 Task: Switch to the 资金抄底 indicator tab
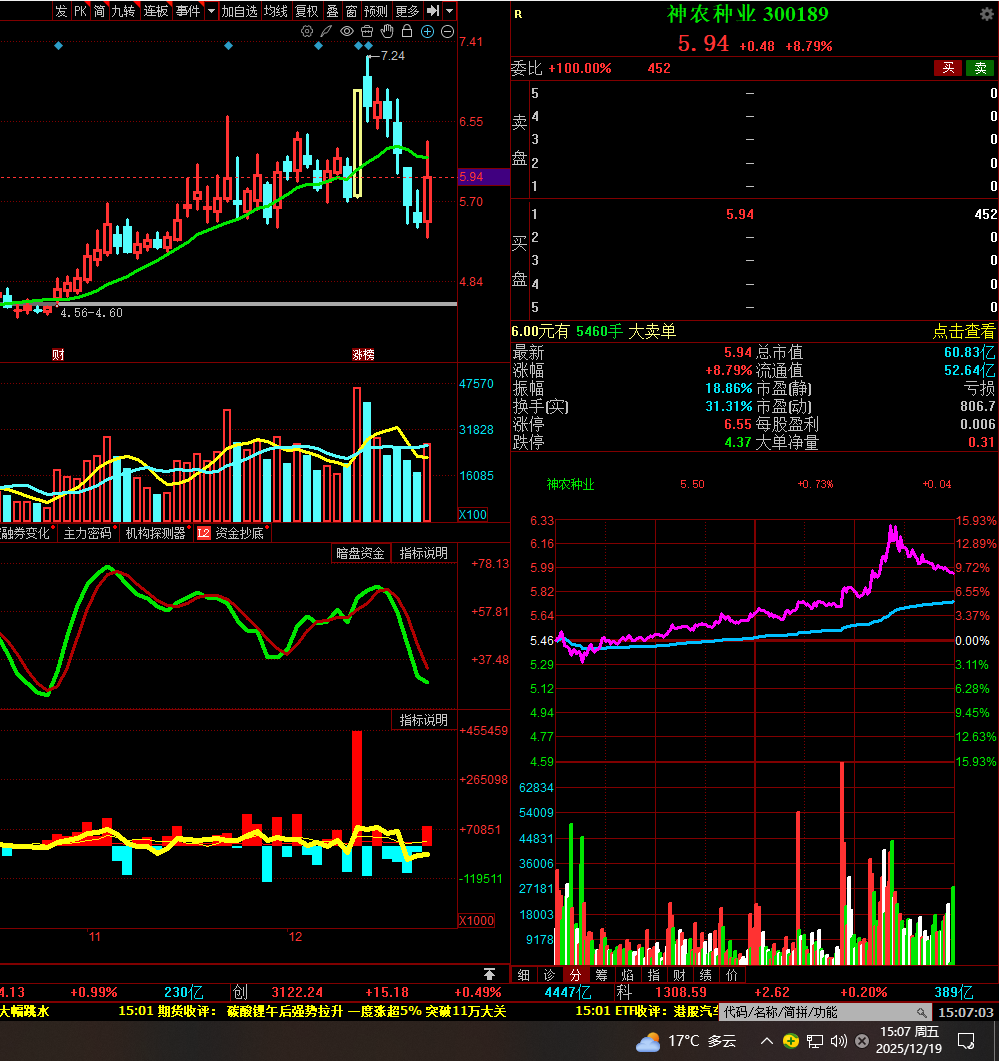(239, 533)
